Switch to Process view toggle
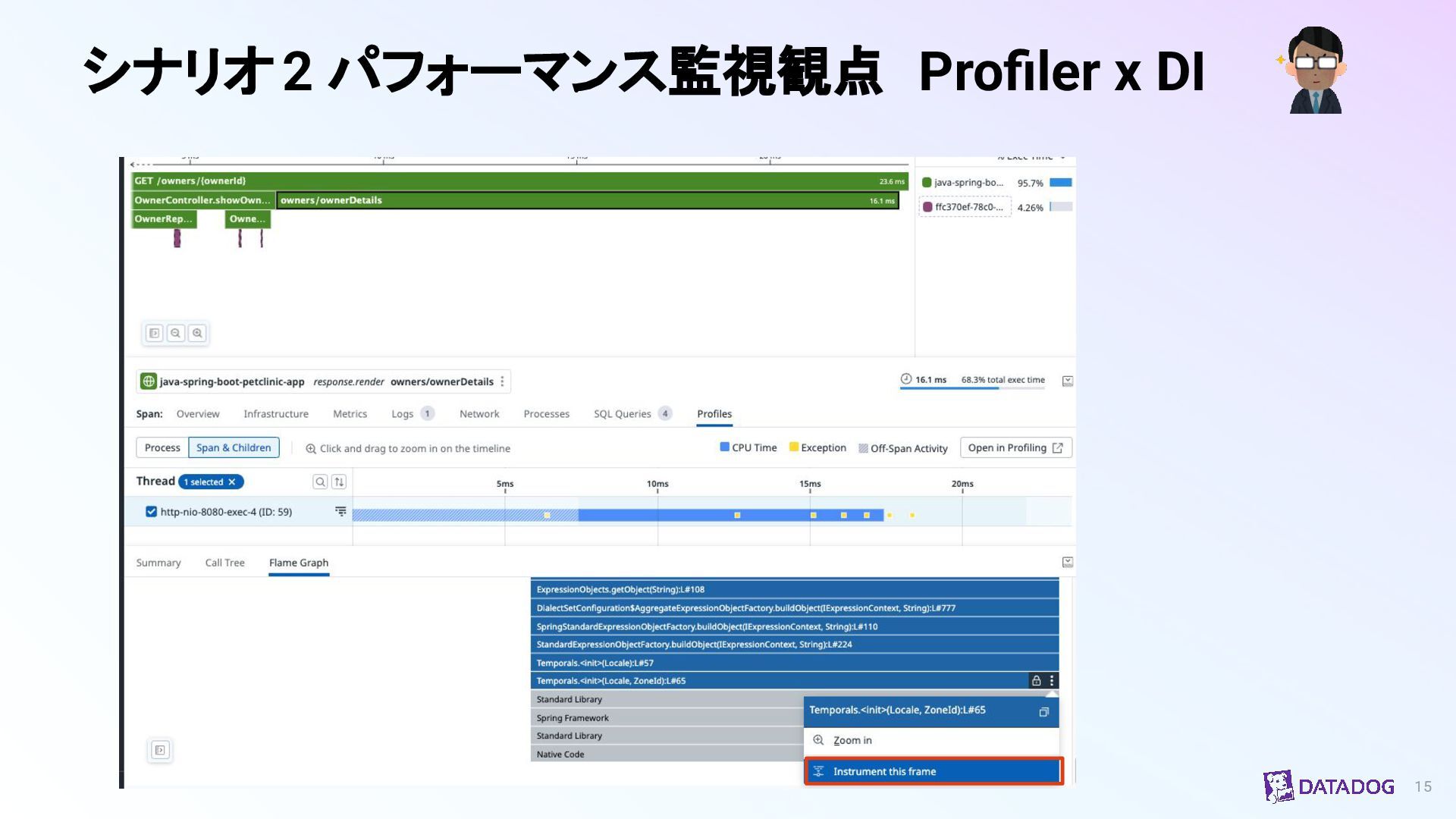This screenshot has height=819, width=1456. click(162, 447)
